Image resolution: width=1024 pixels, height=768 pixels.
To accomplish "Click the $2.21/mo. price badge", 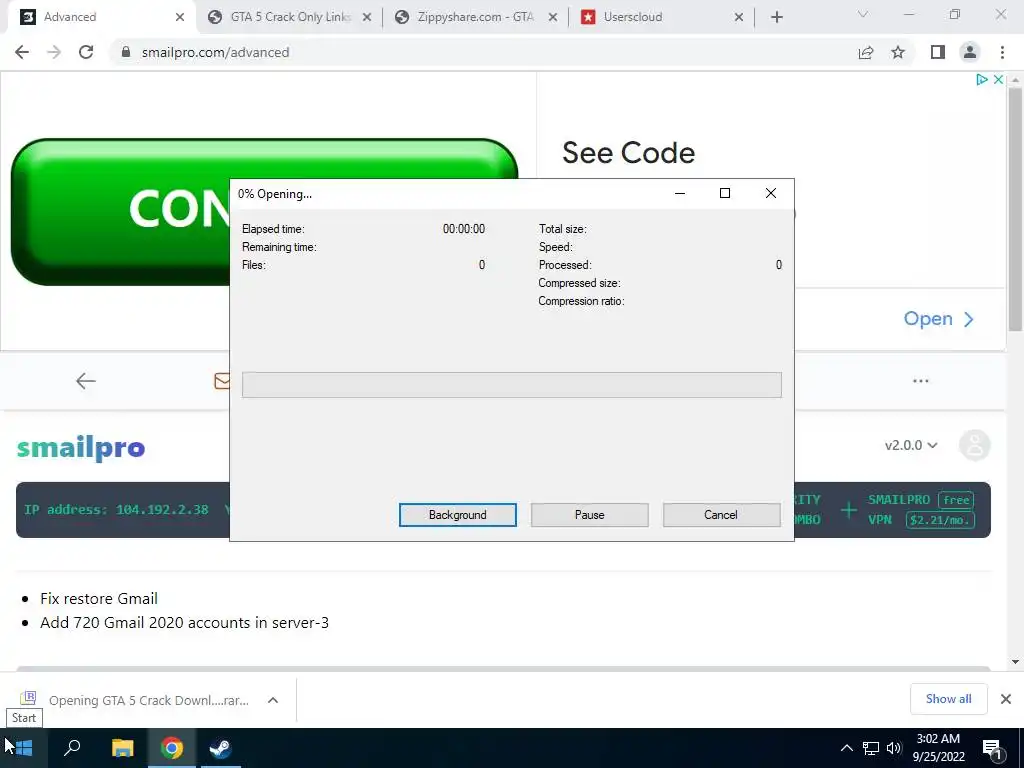I will coord(940,520).
